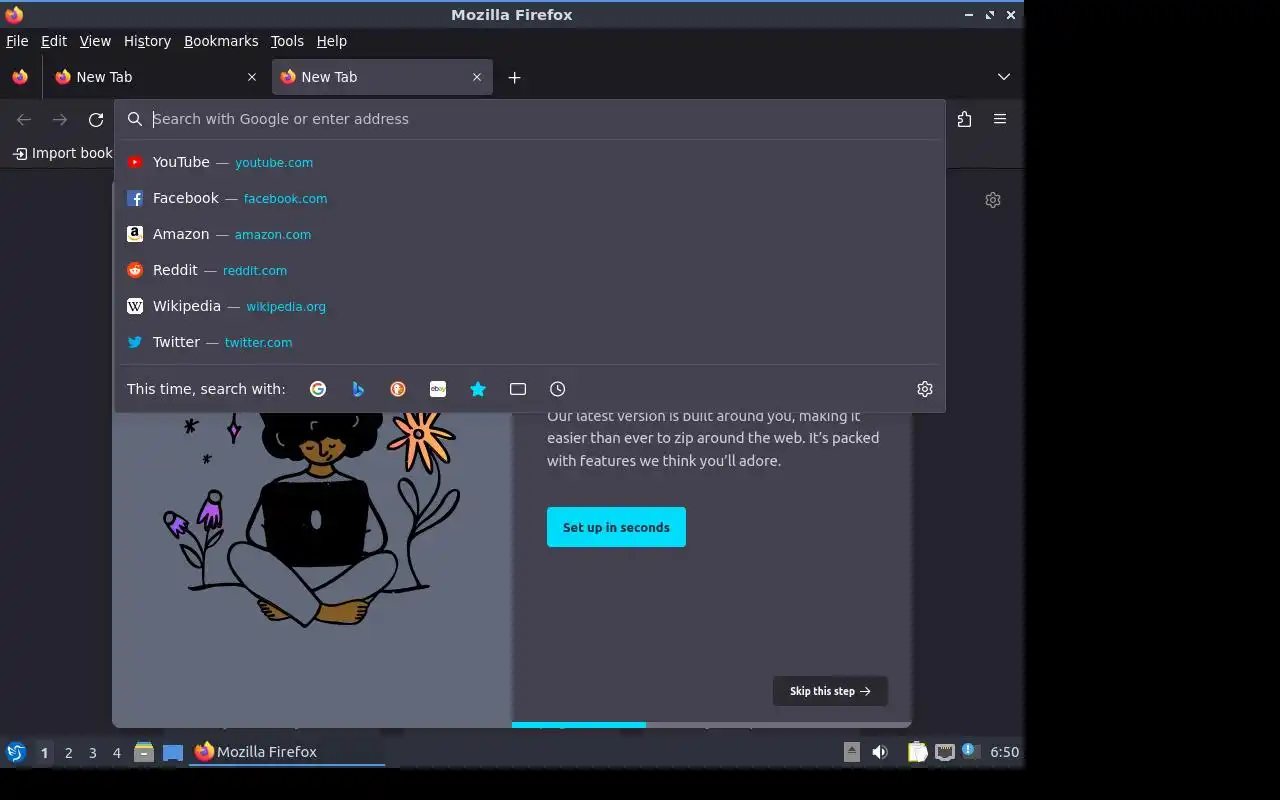This screenshot has width=1280, height=800.
Task: Open the volume speaker tray icon
Action: point(880,752)
